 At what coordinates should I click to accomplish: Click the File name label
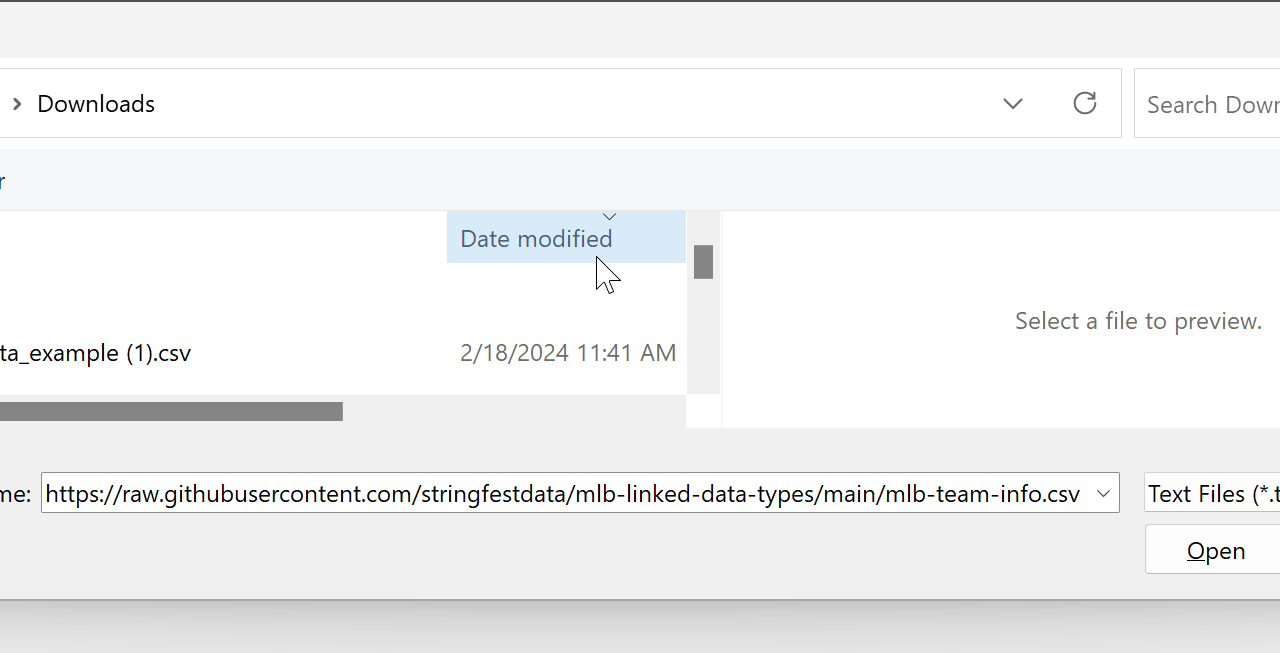pos(17,494)
